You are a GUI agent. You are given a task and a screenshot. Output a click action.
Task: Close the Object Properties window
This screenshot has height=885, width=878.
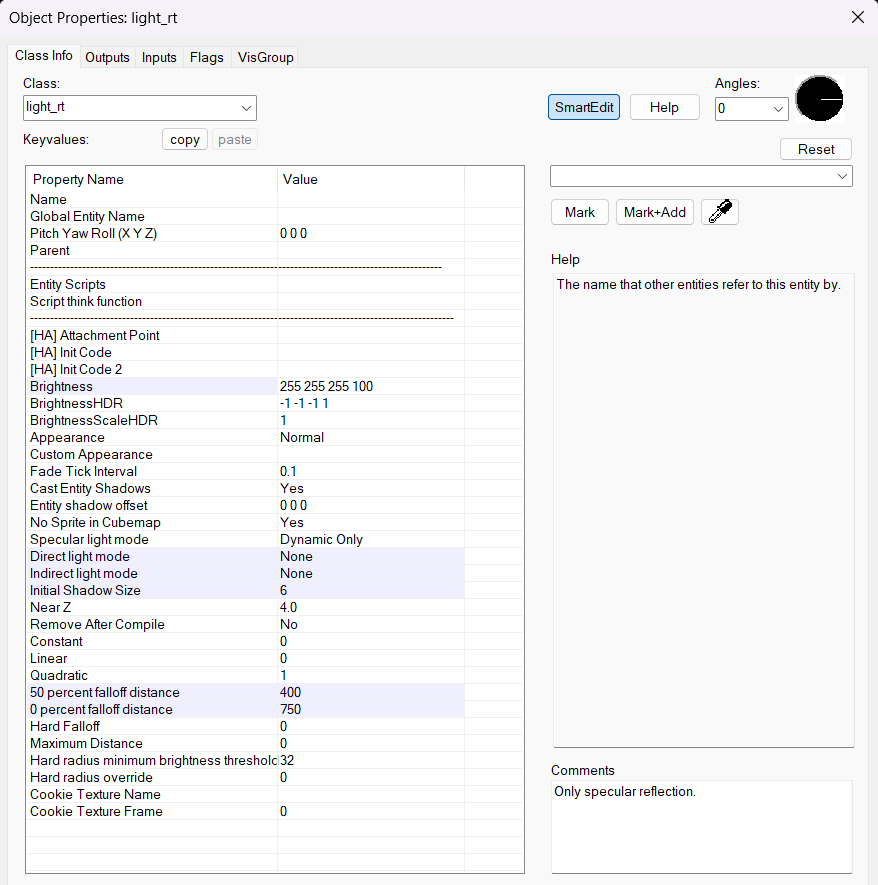pos(857,17)
